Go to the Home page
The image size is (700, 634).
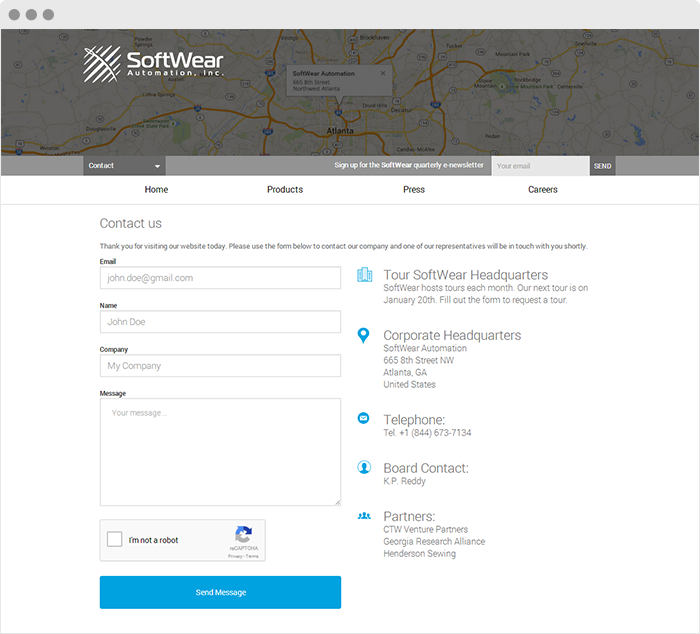156,190
